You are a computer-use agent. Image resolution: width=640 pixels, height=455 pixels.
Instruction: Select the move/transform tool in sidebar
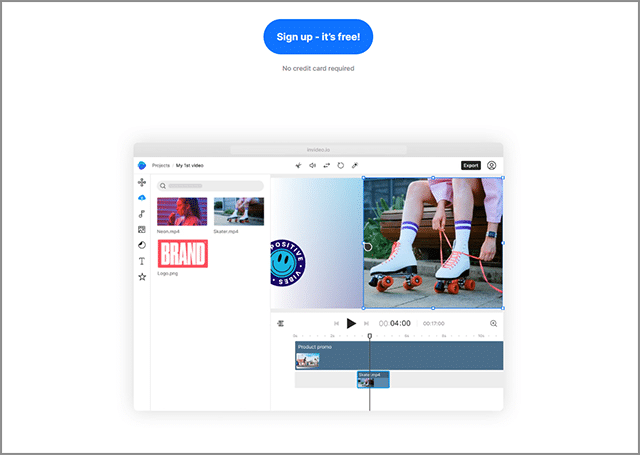pos(142,183)
